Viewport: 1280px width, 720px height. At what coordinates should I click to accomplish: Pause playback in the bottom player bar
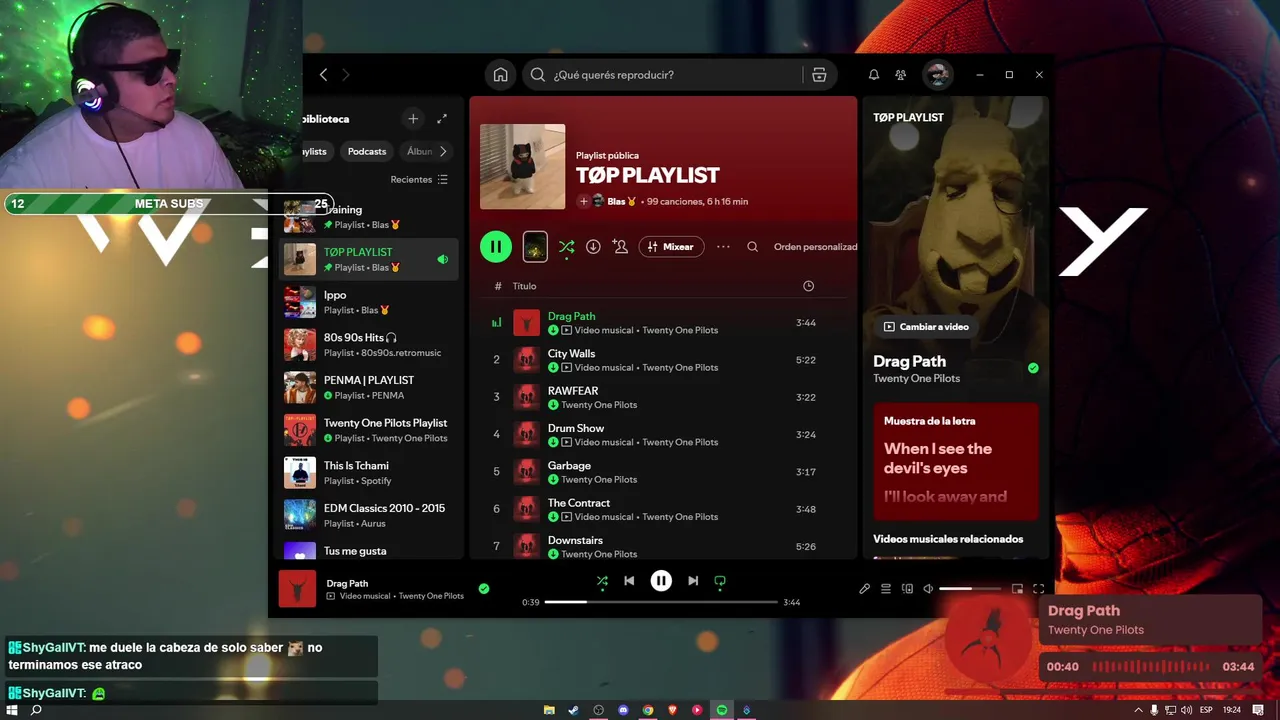click(x=661, y=581)
